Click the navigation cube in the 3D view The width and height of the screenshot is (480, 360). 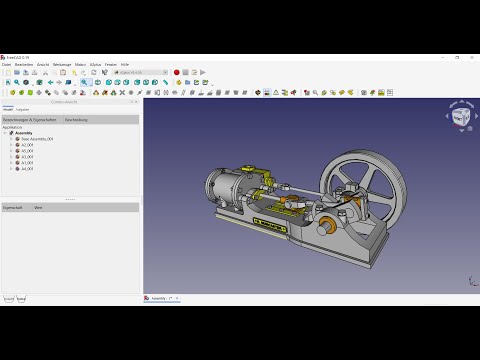coord(461,116)
